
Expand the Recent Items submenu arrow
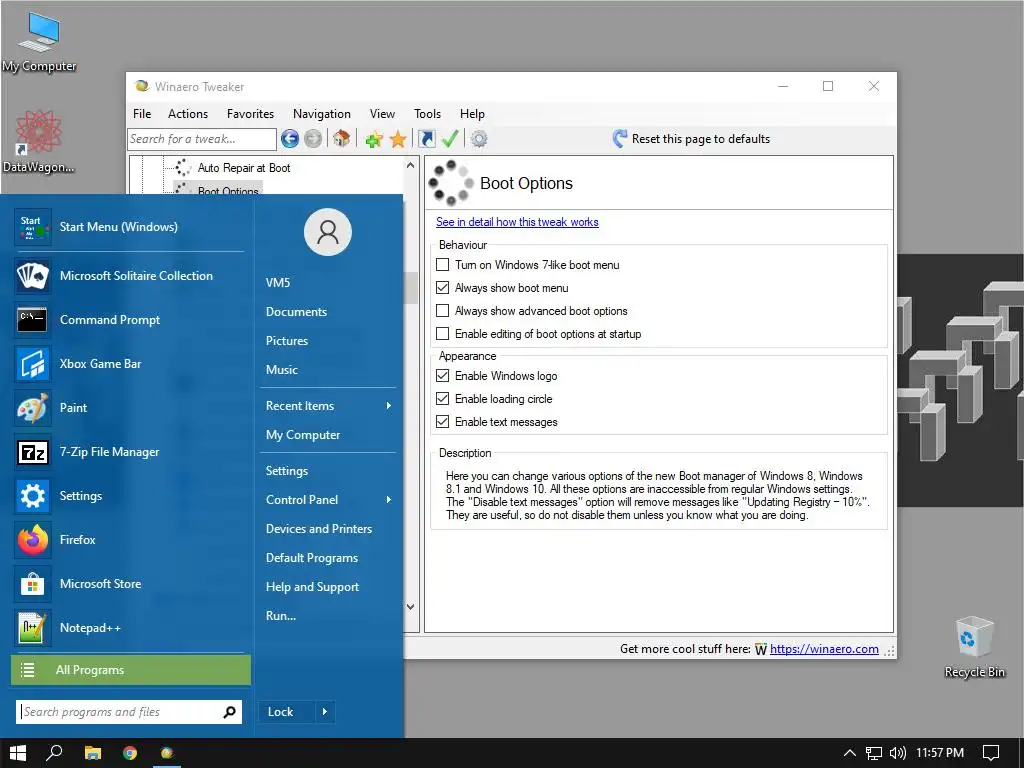(389, 406)
